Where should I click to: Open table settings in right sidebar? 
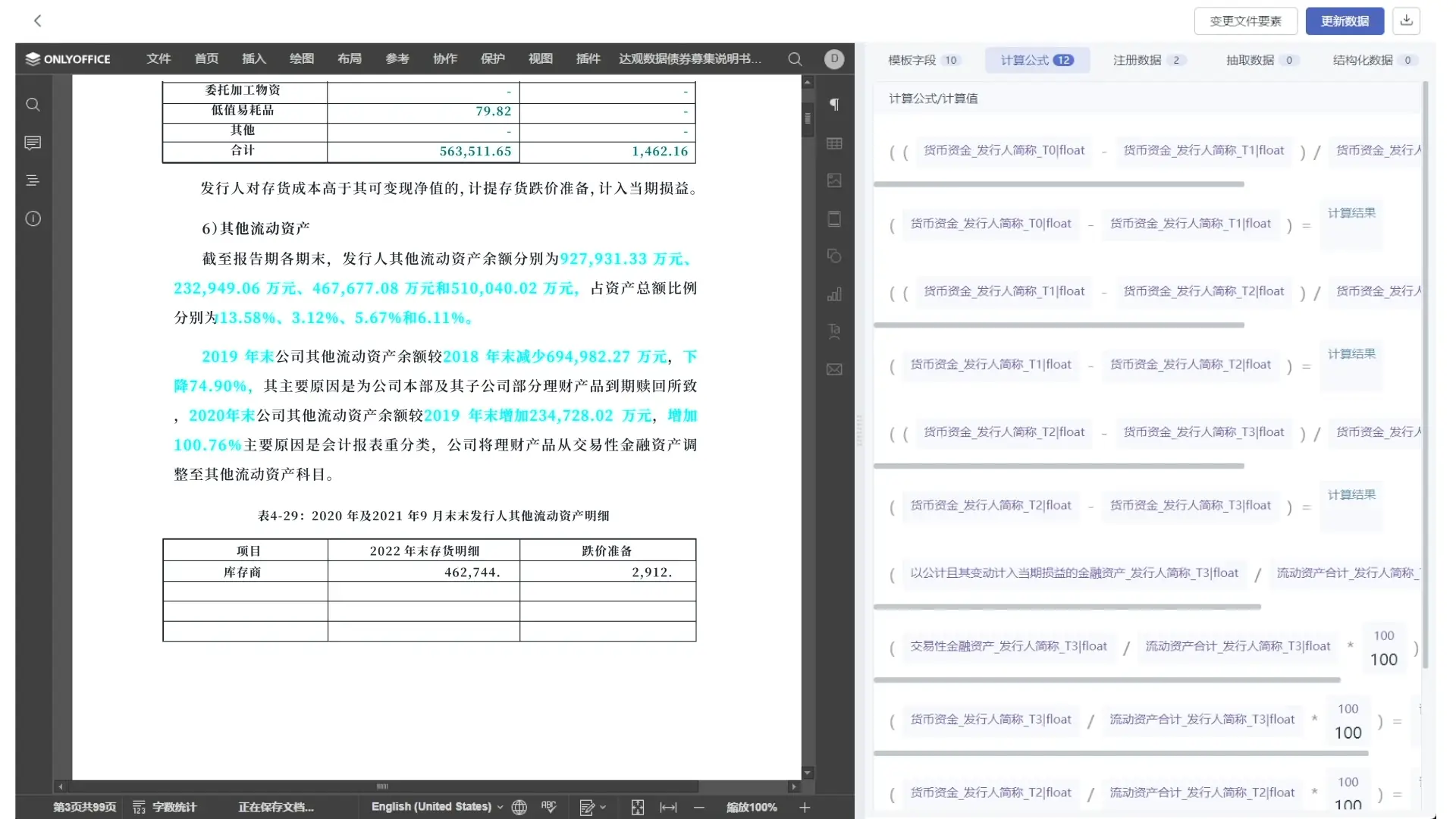tap(834, 143)
